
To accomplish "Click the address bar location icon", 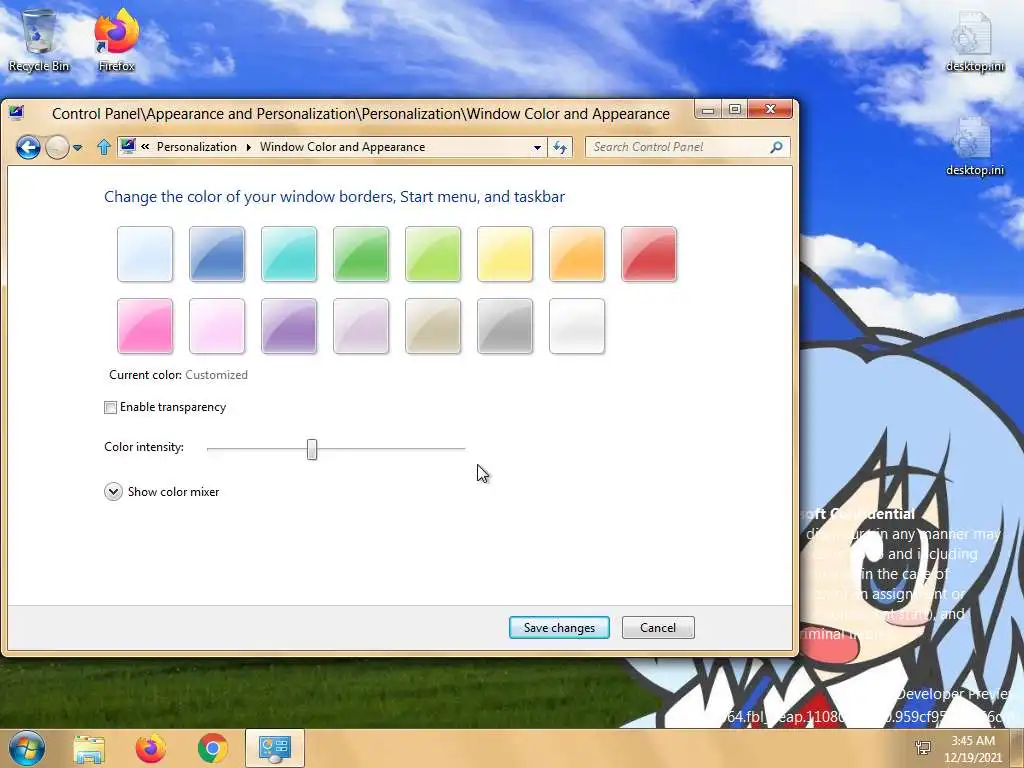I will [x=128, y=147].
